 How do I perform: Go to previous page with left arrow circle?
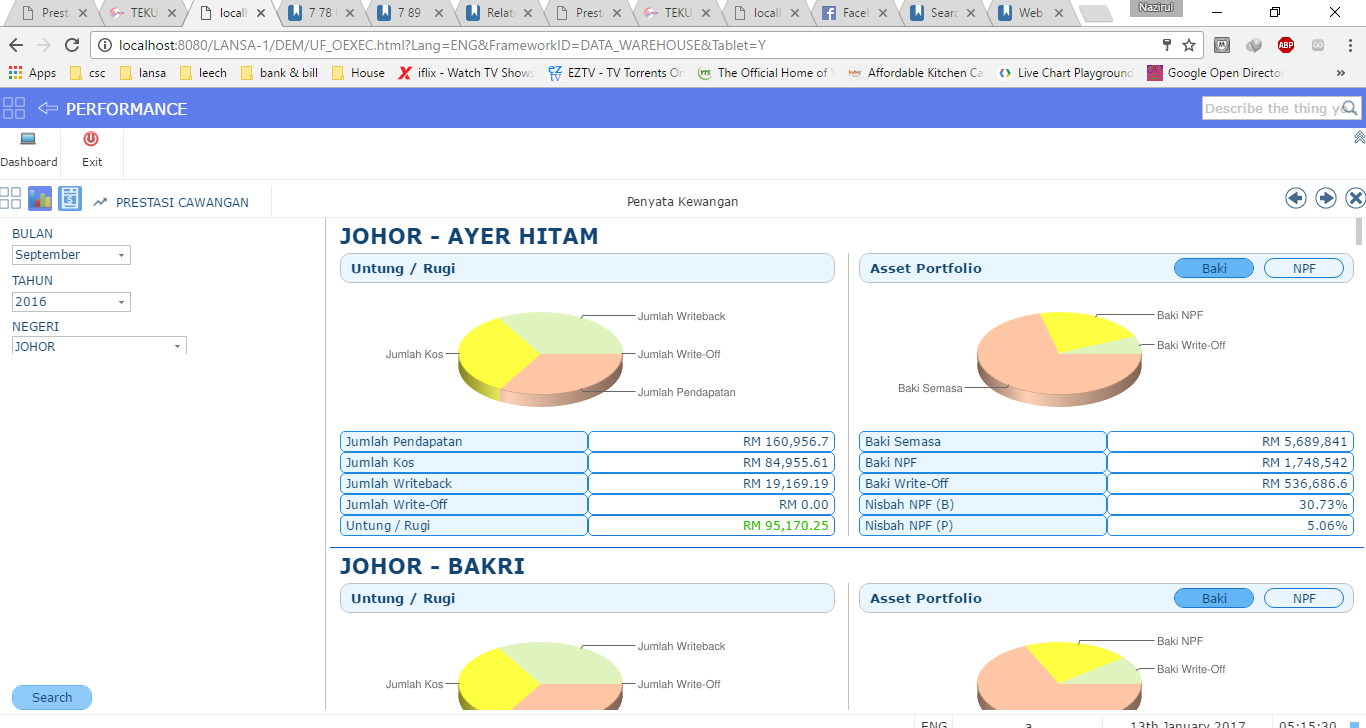1296,198
